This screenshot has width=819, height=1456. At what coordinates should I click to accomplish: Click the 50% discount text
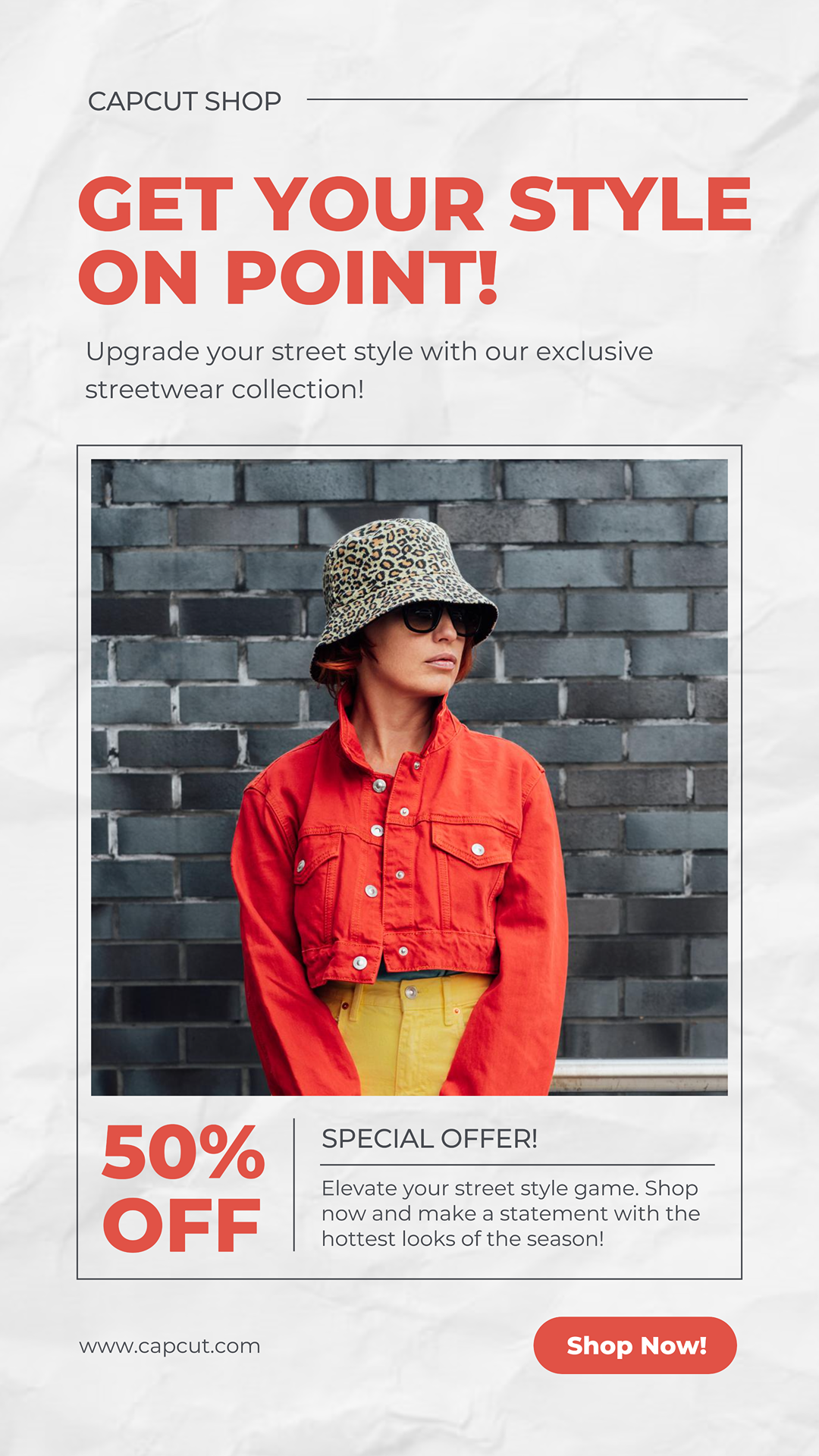point(184,1153)
